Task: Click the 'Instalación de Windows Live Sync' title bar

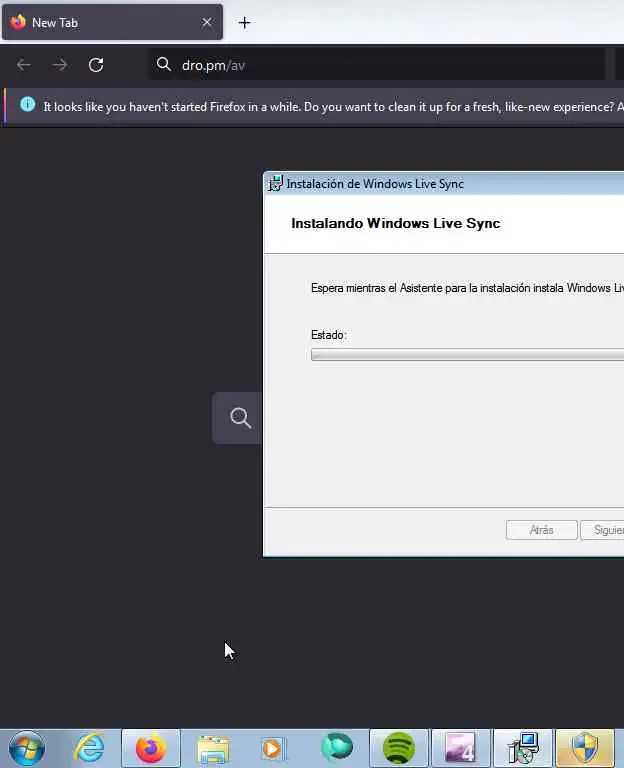Action: coord(443,184)
